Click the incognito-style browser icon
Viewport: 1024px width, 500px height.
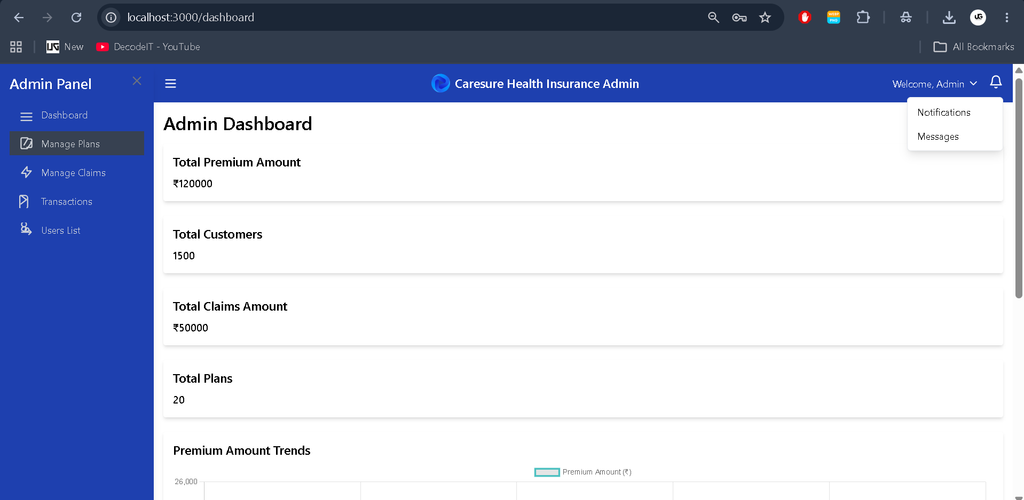905,18
